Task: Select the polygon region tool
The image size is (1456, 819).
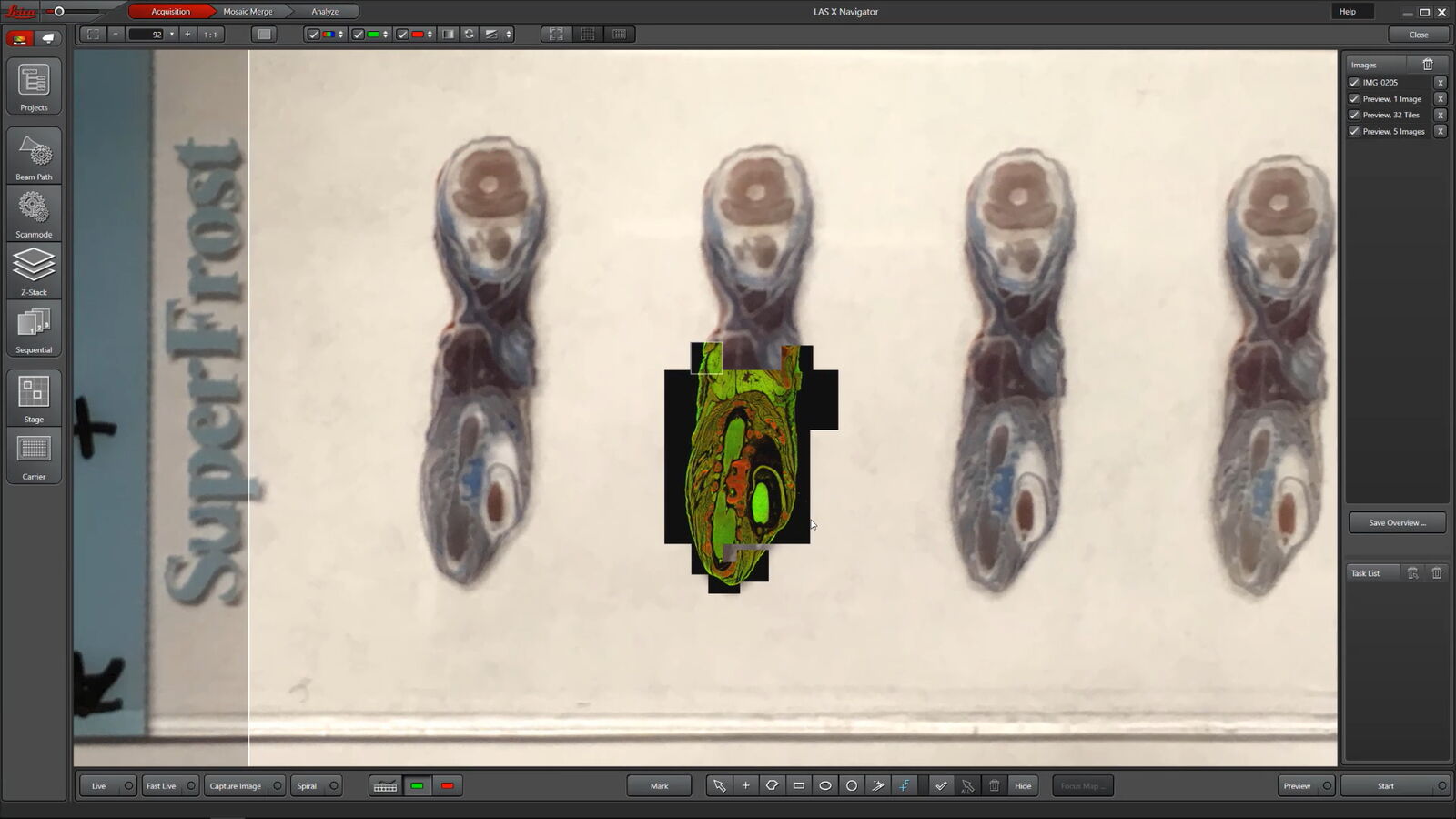Action: [773, 785]
